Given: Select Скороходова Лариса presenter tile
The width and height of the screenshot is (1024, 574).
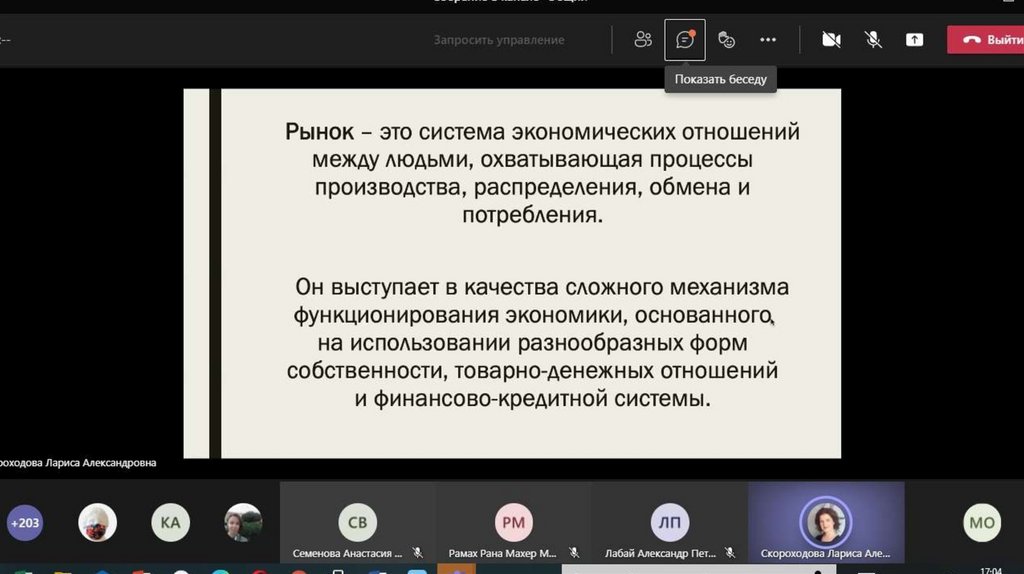Looking at the screenshot, I should point(826,522).
